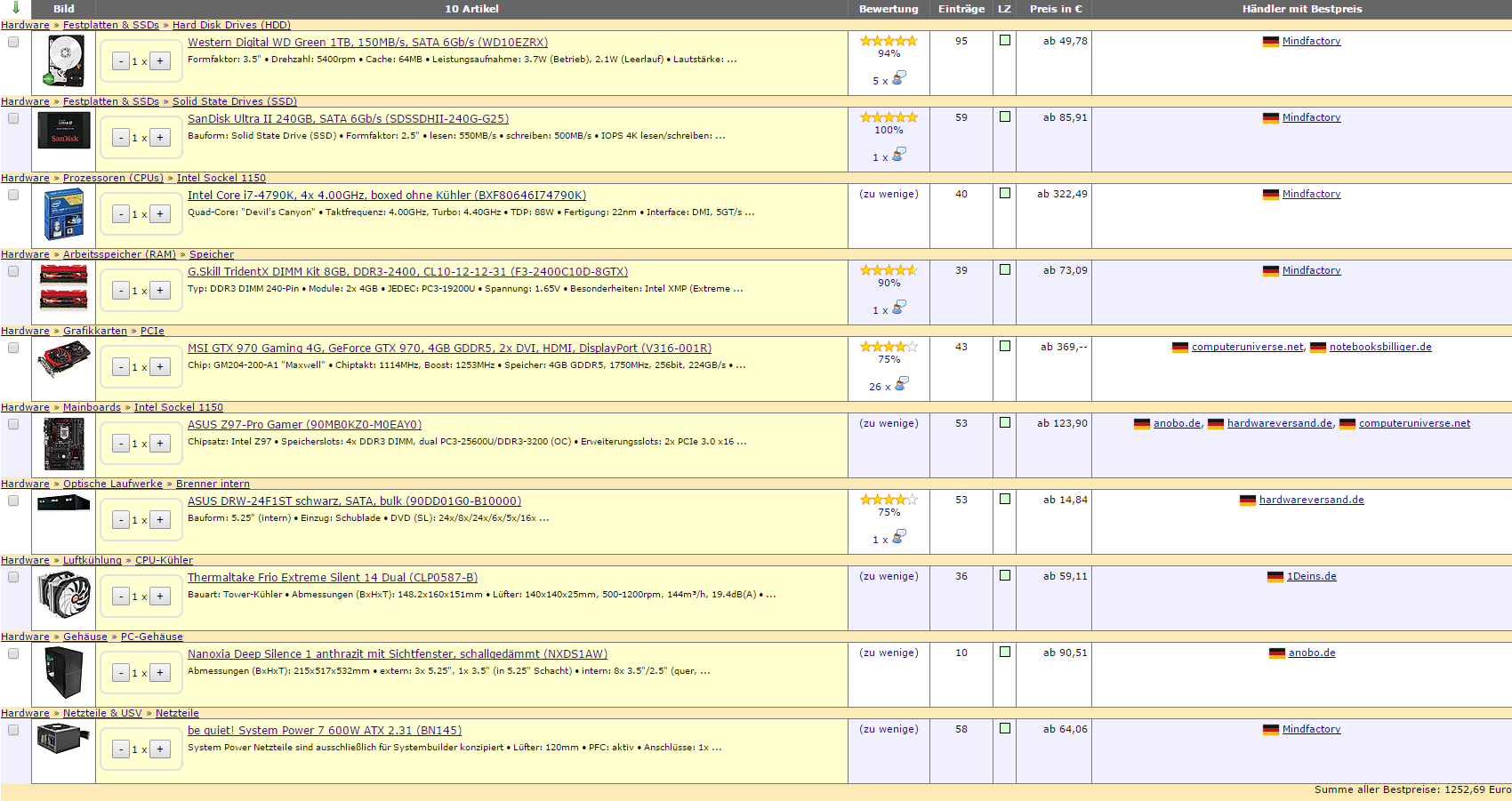Visit the 1Deins.de dealer link
This screenshot has width=1512, height=801.
pyautogui.click(x=1311, y=576)
